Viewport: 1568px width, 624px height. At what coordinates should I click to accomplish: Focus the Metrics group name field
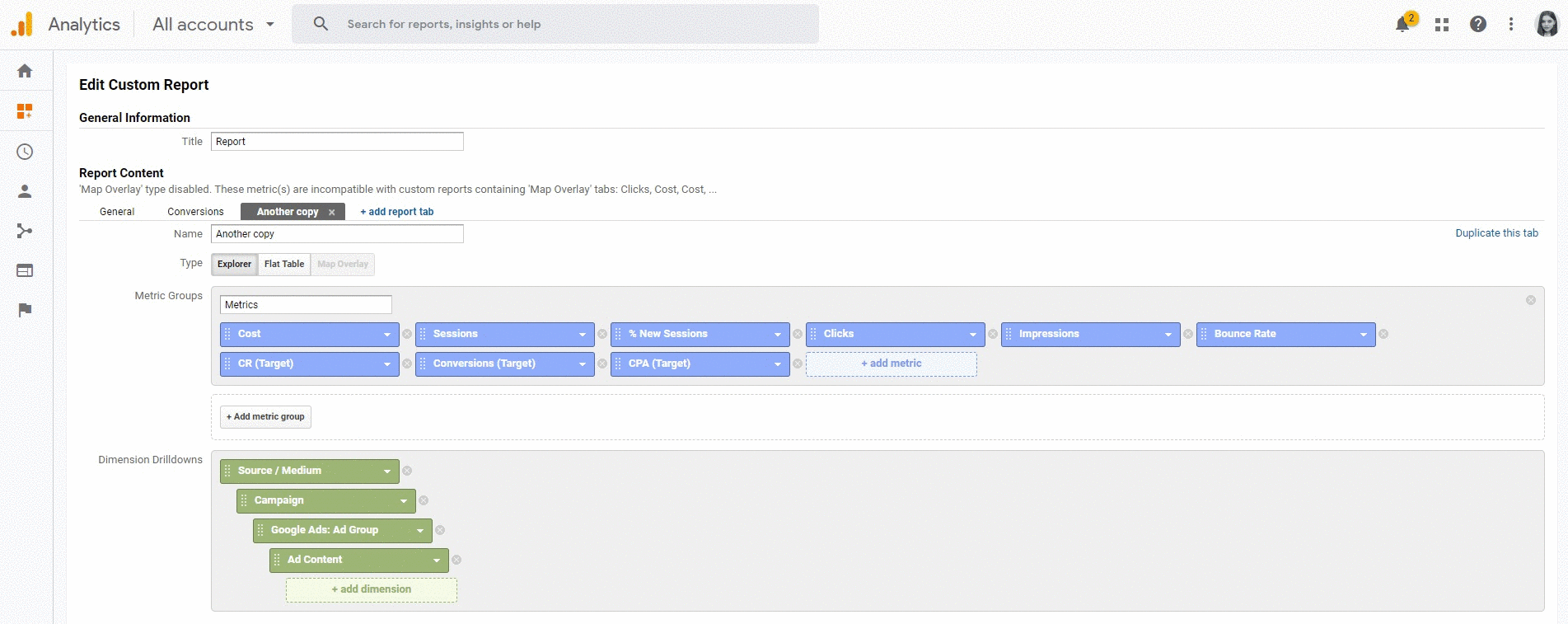point(306,305)
